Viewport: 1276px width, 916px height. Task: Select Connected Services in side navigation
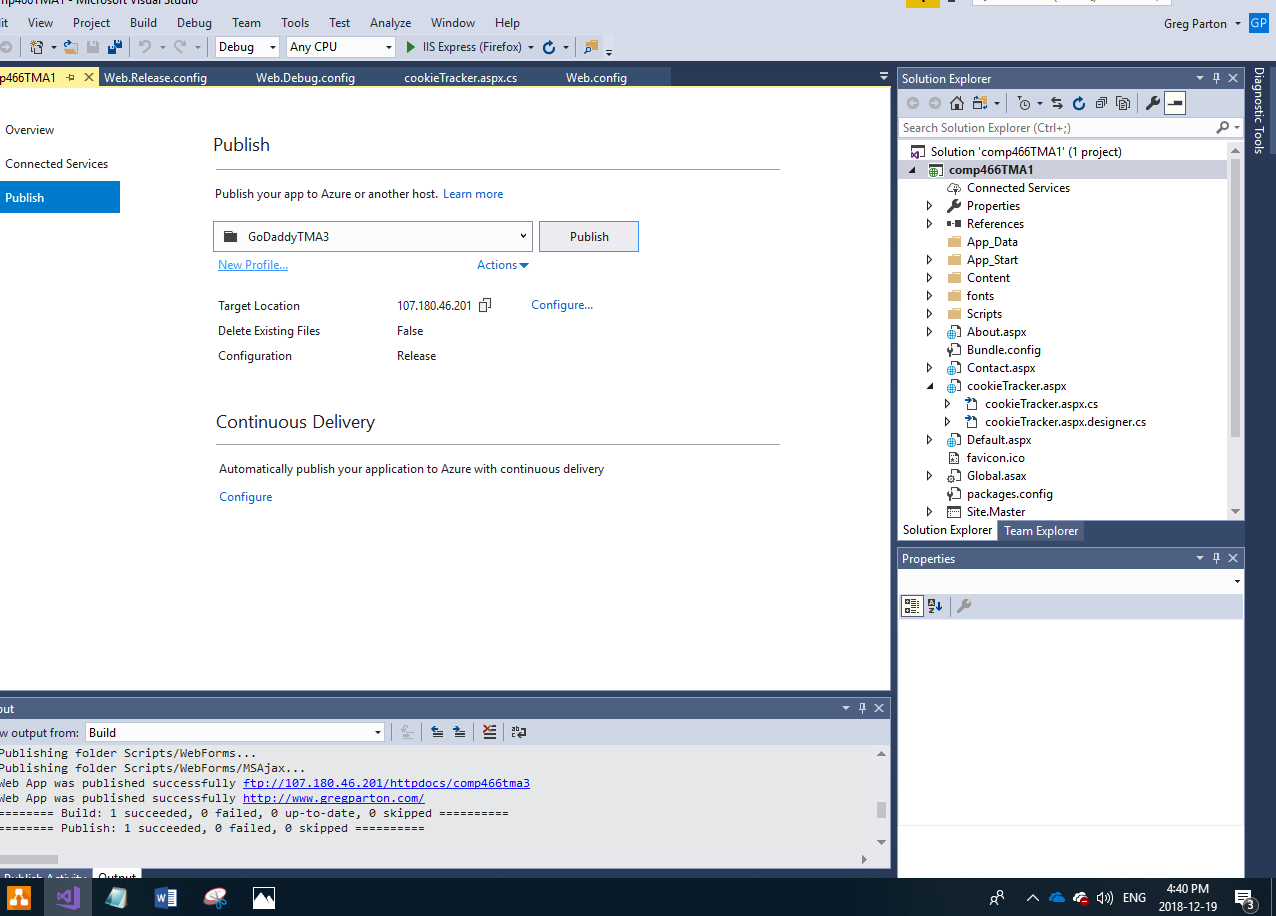57,164
